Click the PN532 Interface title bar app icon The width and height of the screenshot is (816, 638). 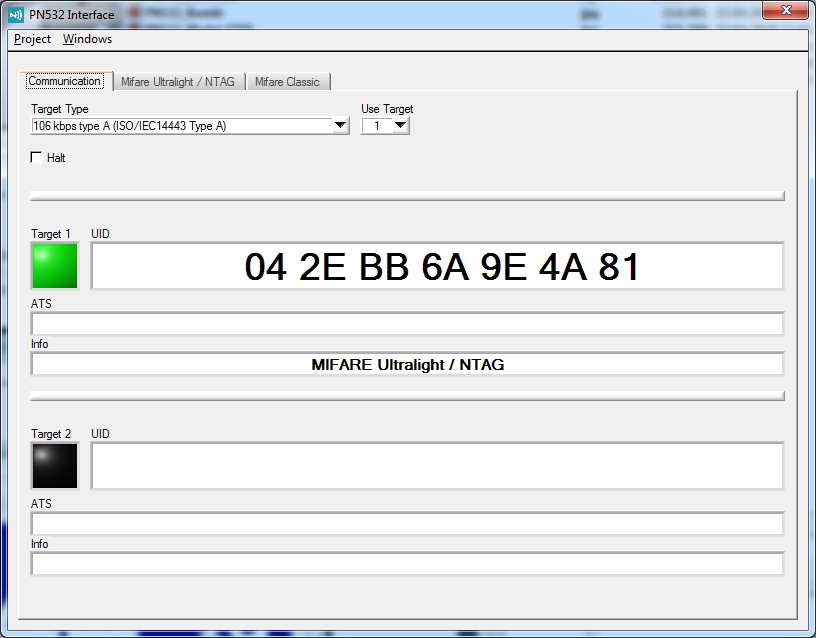tap(16, 15)
